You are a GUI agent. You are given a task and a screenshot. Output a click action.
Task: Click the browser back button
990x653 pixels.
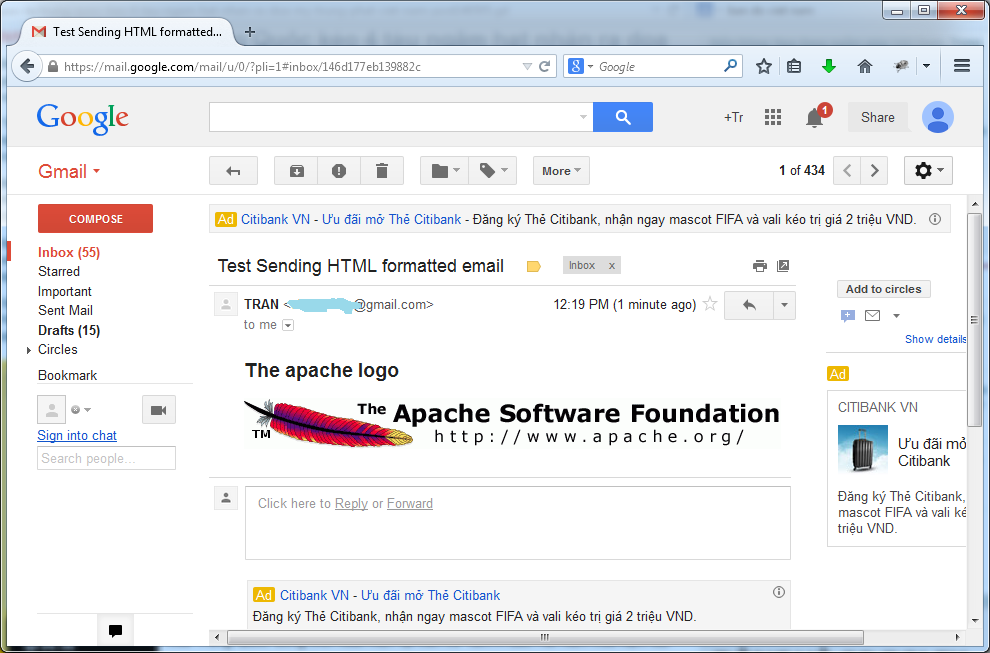point(27,66)
